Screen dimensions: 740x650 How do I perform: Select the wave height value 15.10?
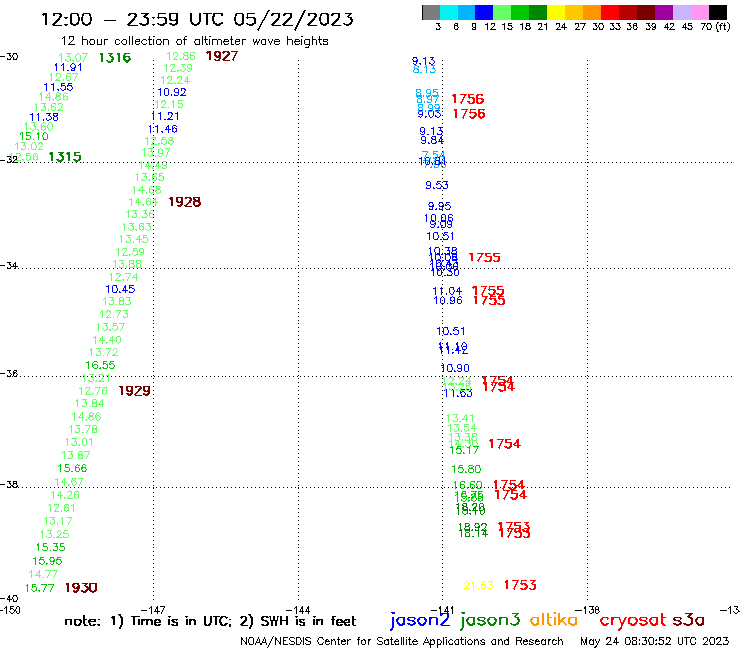pos(34,136)
